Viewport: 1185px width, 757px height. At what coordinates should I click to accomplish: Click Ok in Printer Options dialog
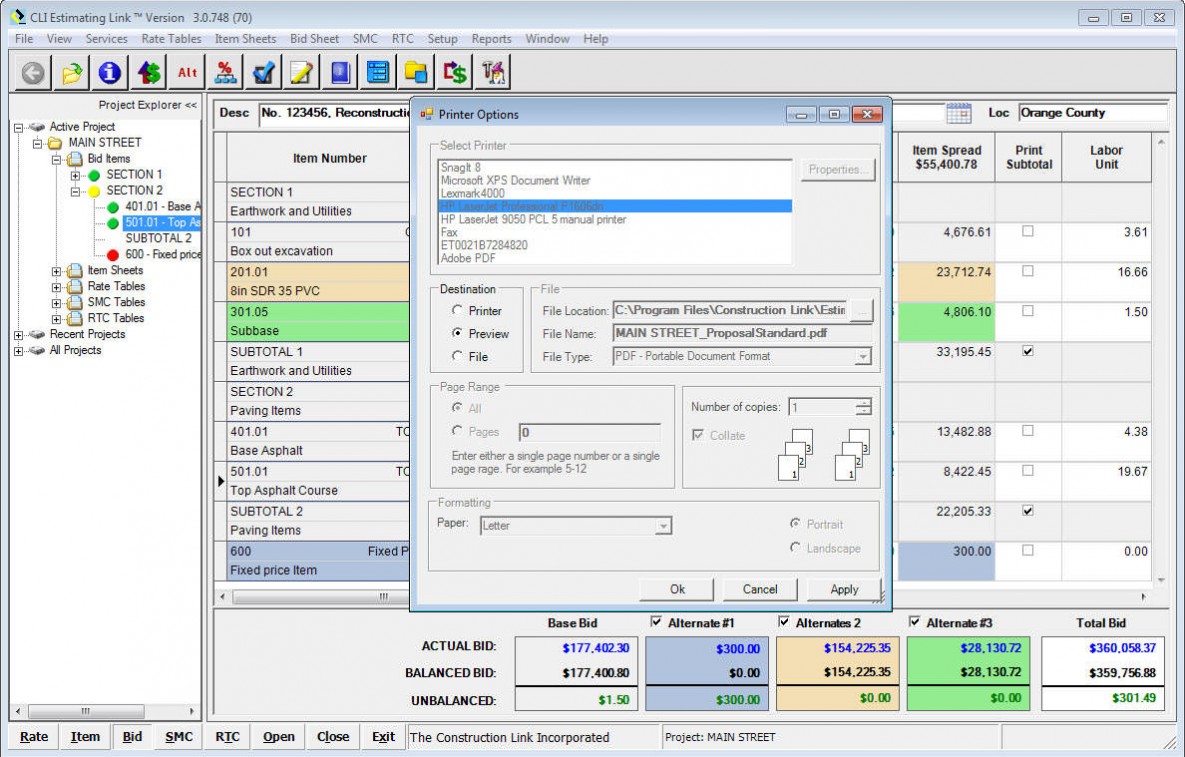tap(677, 589)
